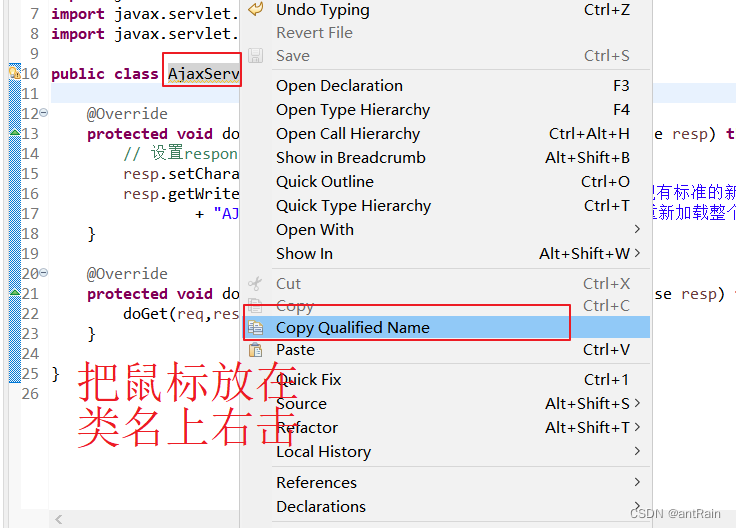Choose Revert File menu entry
This screenshot has width=736, height=528.
(x=446, y=32)
